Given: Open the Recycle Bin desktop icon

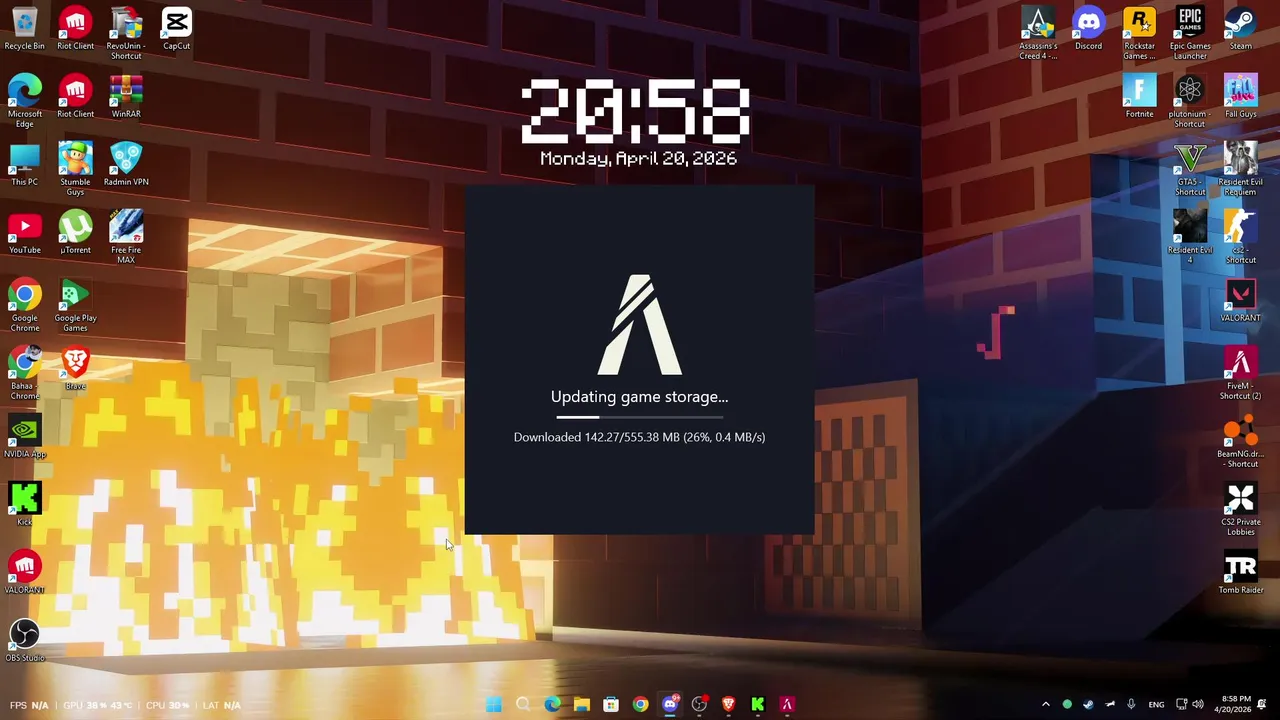Looking at the screenshot, I should click(25, 28).
